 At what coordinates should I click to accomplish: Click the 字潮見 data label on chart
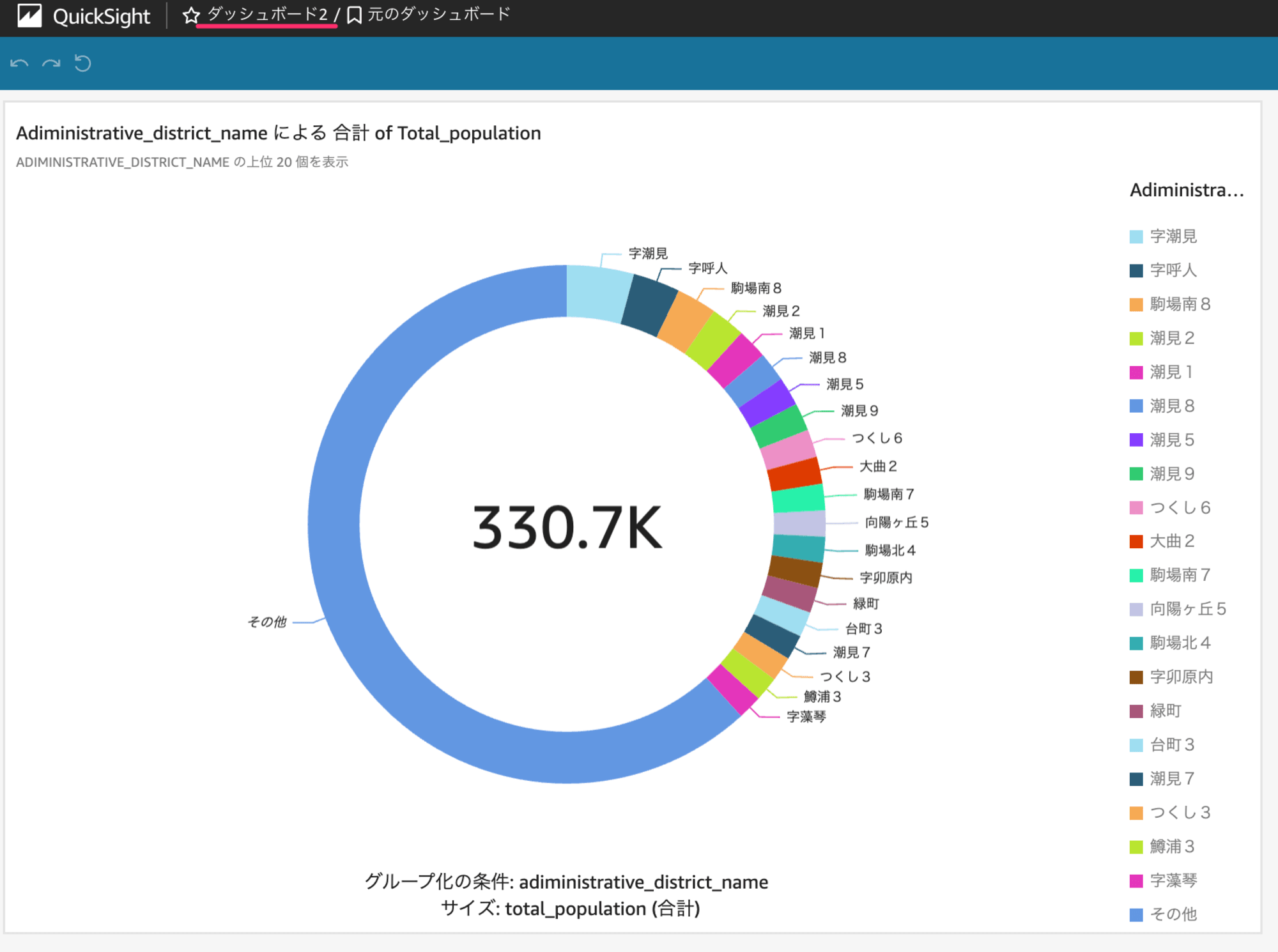648,254
